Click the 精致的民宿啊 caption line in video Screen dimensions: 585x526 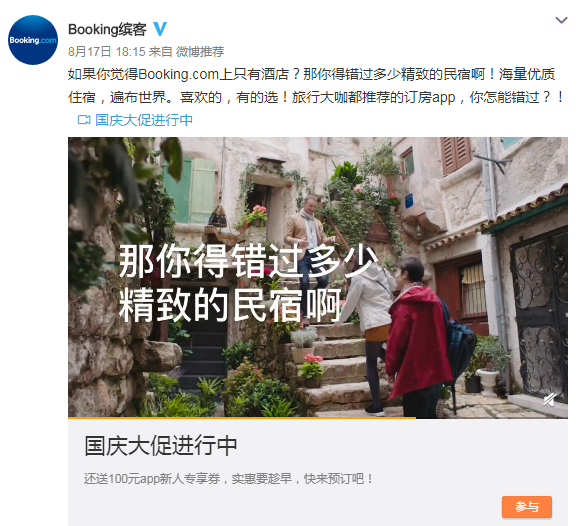(230, 305)
